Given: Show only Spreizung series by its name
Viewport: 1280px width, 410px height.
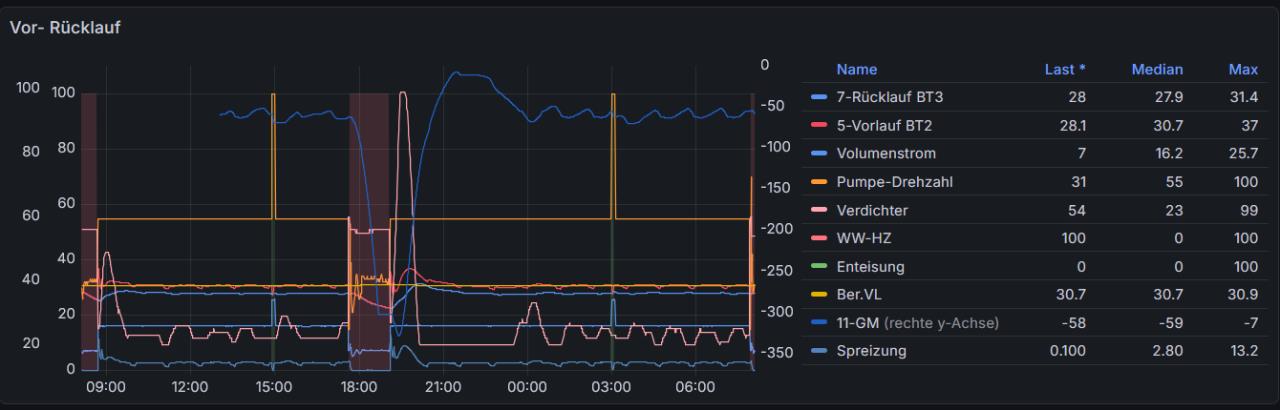Looking at the screenshot, I should (x=870, y=351).
